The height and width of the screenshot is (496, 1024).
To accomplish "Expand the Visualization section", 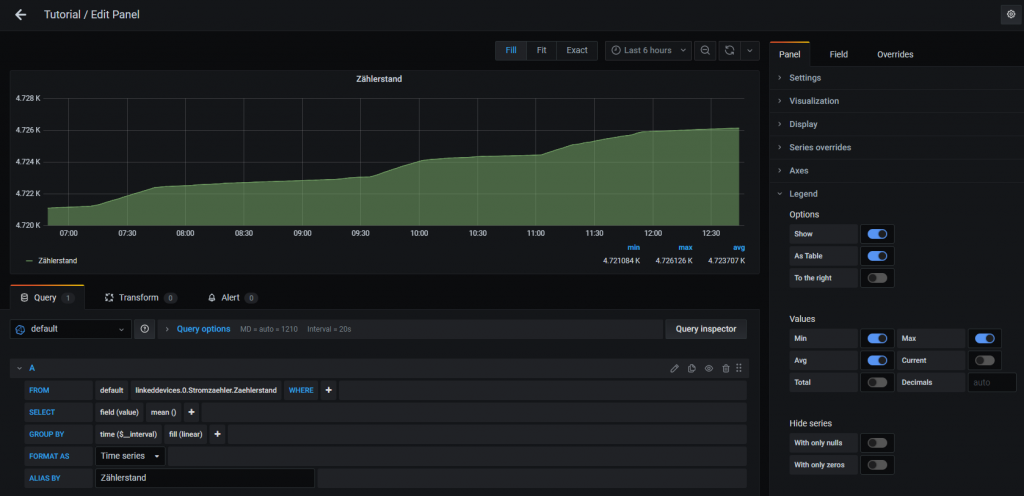I will click(x=814, y=101).
